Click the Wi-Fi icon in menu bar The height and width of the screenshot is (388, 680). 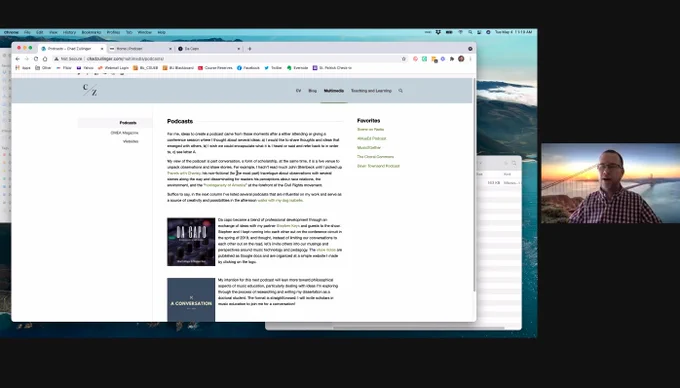point(461,32)
